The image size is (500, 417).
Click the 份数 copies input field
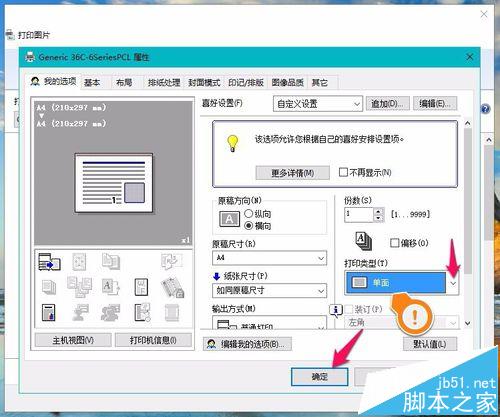coord(359,215)
